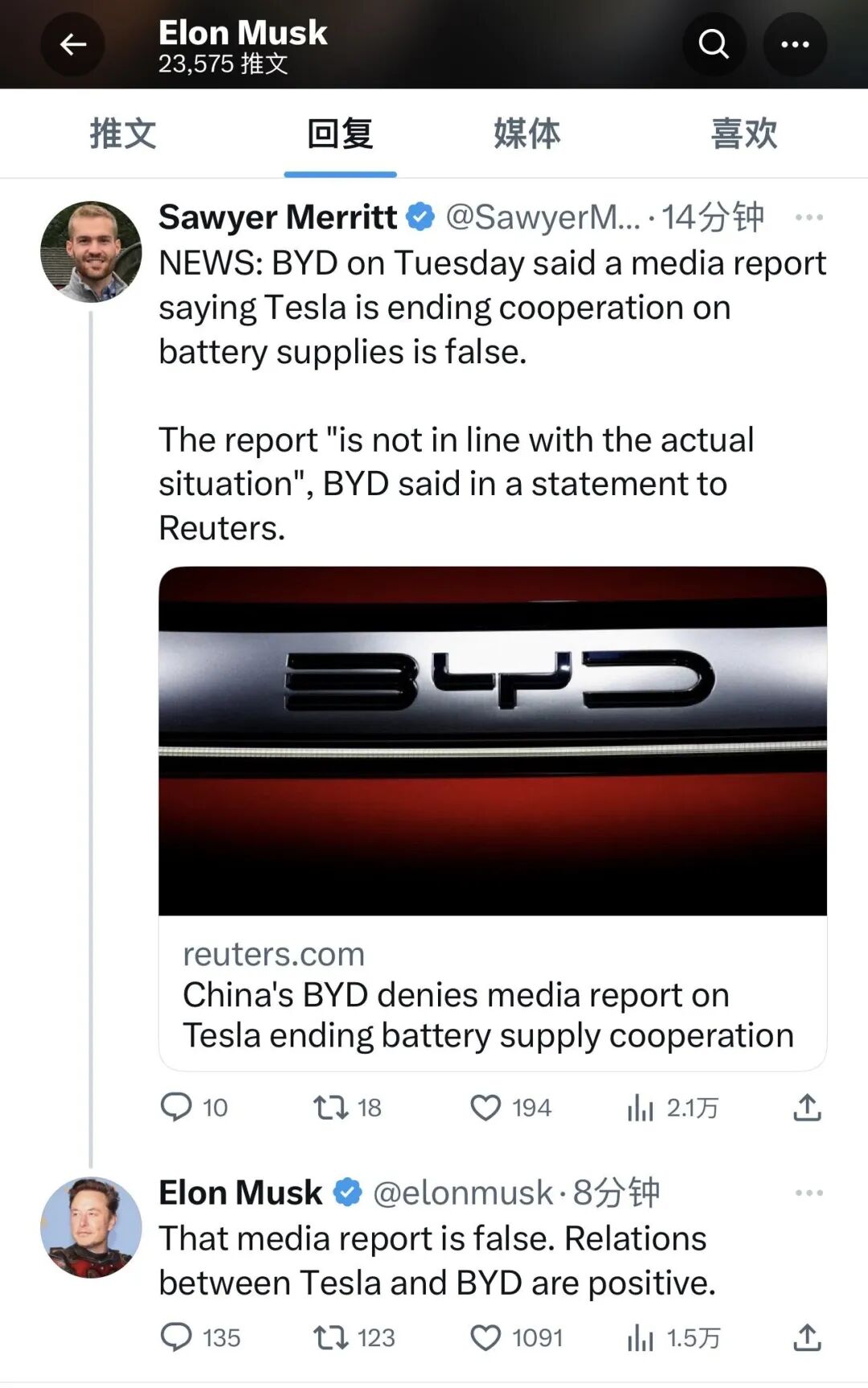This screenshot has height=1388, width=868.
Task: Switch to the 推文 tab
Action: tap(122, 133)
